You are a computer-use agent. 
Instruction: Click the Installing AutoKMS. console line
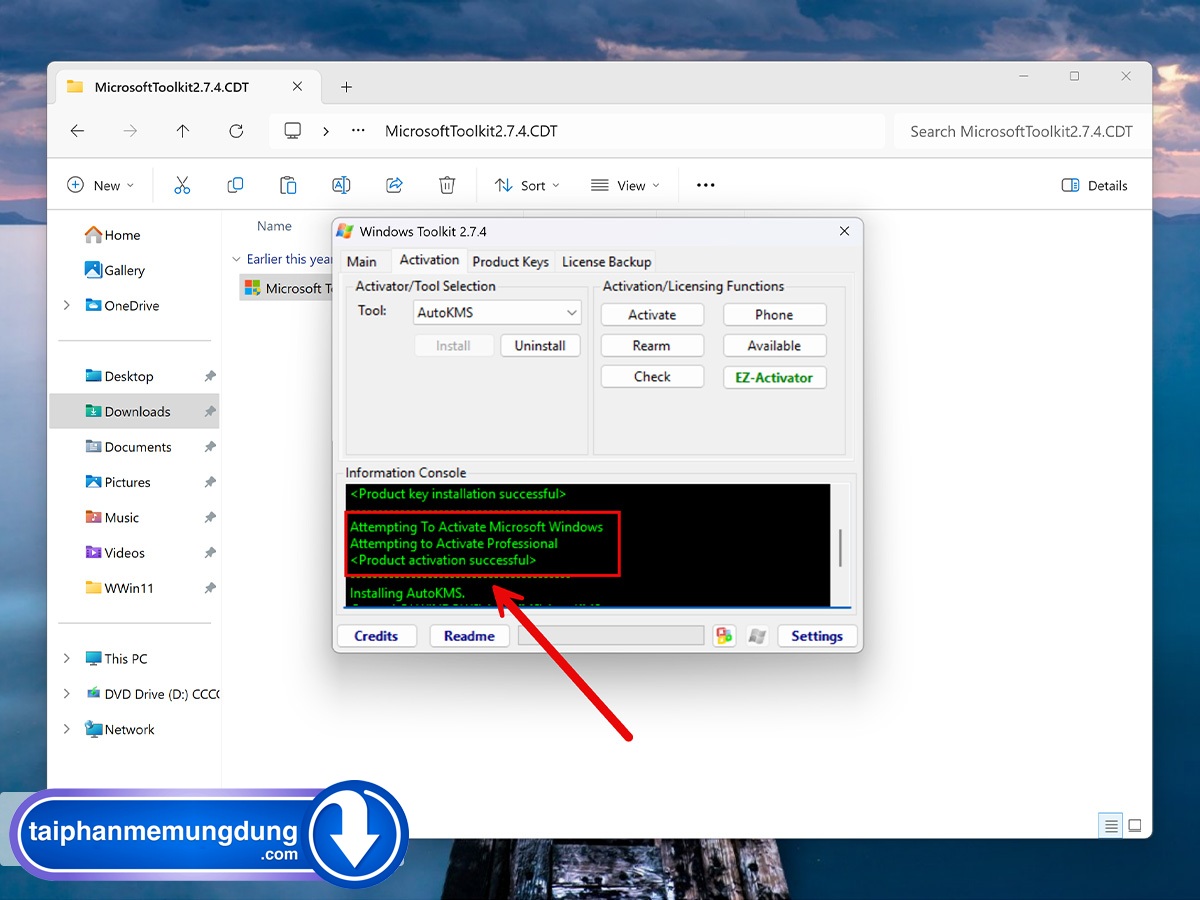coord(407,593)
